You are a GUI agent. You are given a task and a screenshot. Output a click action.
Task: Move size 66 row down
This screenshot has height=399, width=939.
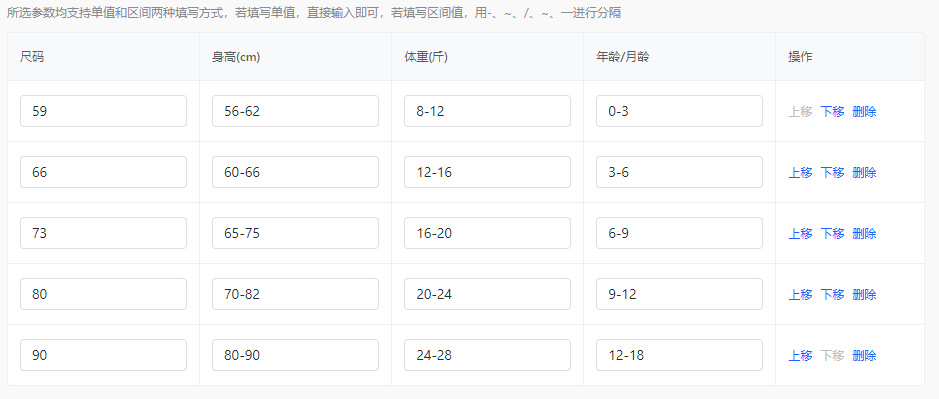click(x=832, y=173)
